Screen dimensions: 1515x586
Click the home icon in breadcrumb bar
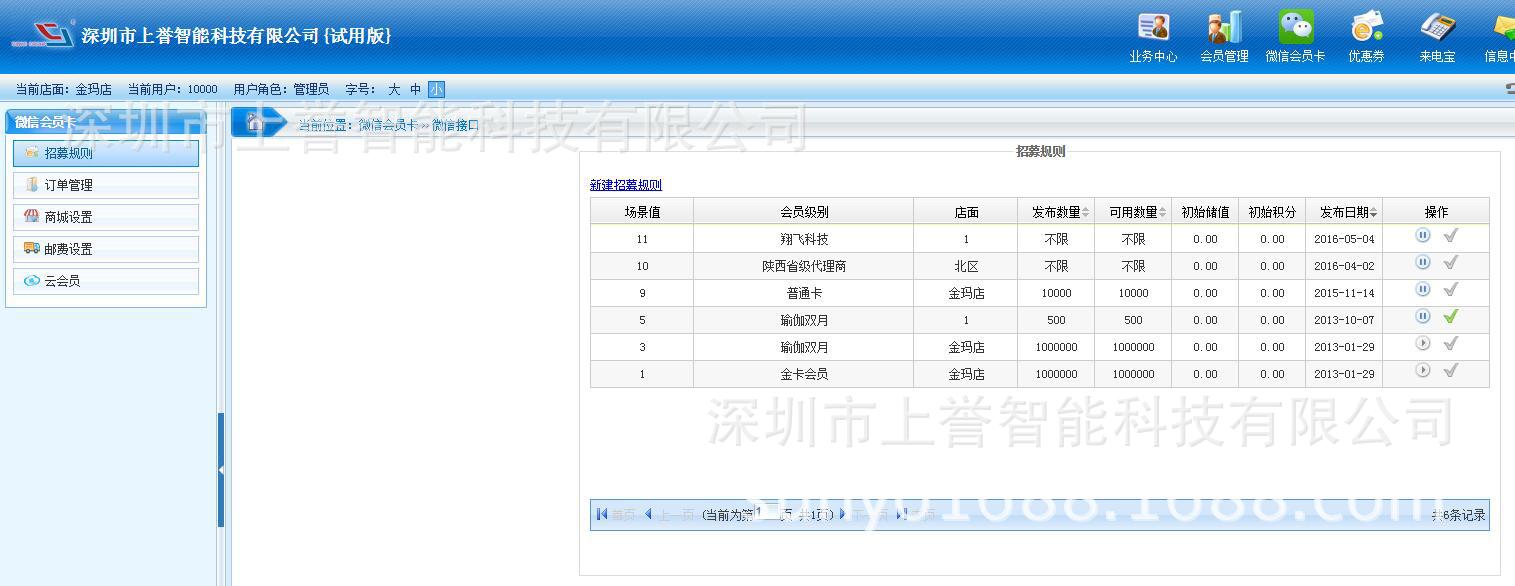[256, 123]
